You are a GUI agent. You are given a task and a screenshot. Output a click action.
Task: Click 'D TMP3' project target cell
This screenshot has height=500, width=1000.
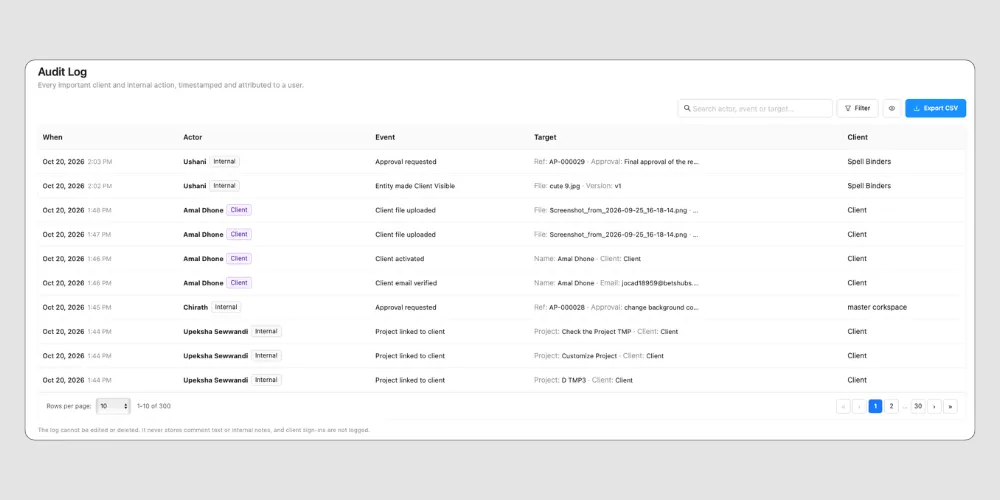coord(584,380)
